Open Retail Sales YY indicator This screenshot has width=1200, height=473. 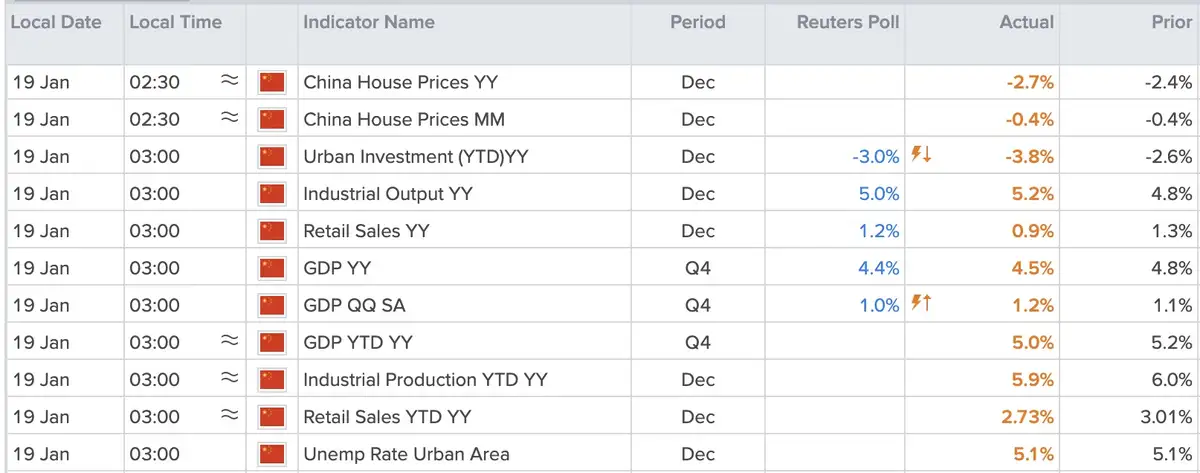tap(366, 230)
